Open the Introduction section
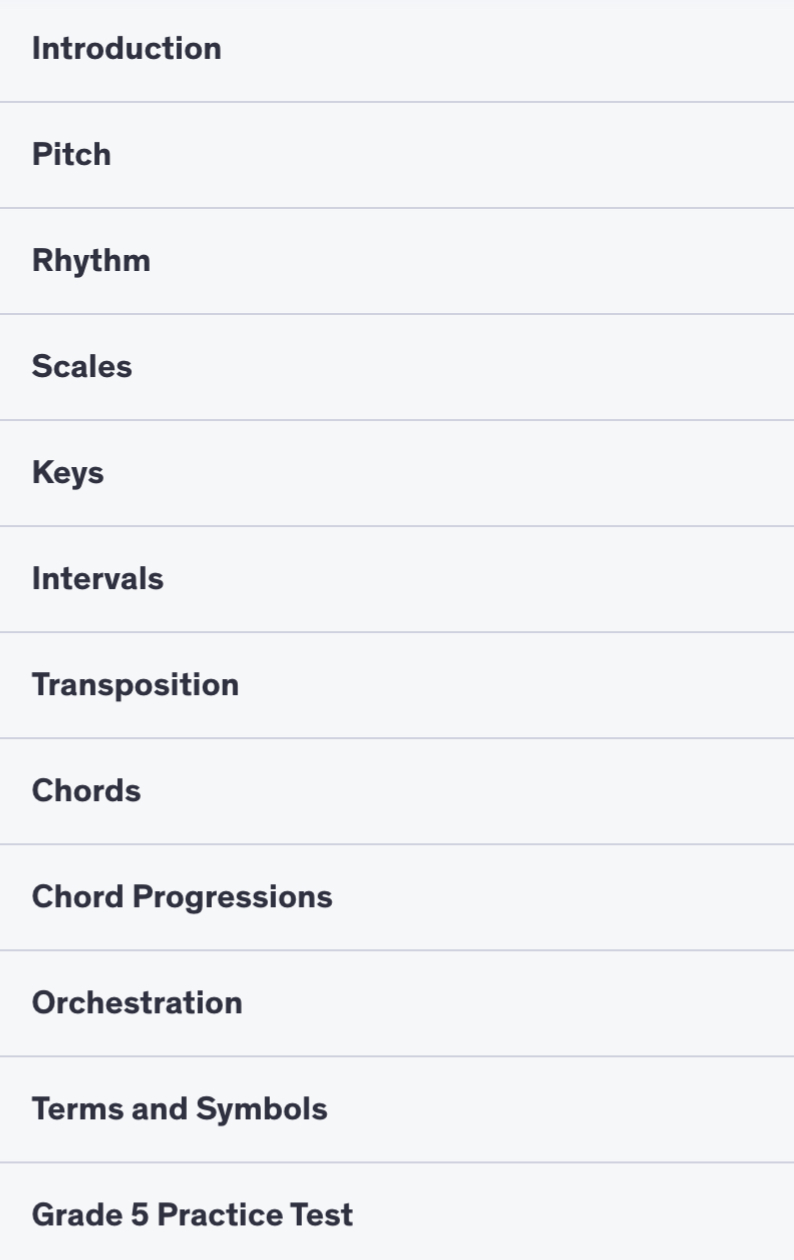The width and height of the screenshot is (794, 1260). point(127,49)
